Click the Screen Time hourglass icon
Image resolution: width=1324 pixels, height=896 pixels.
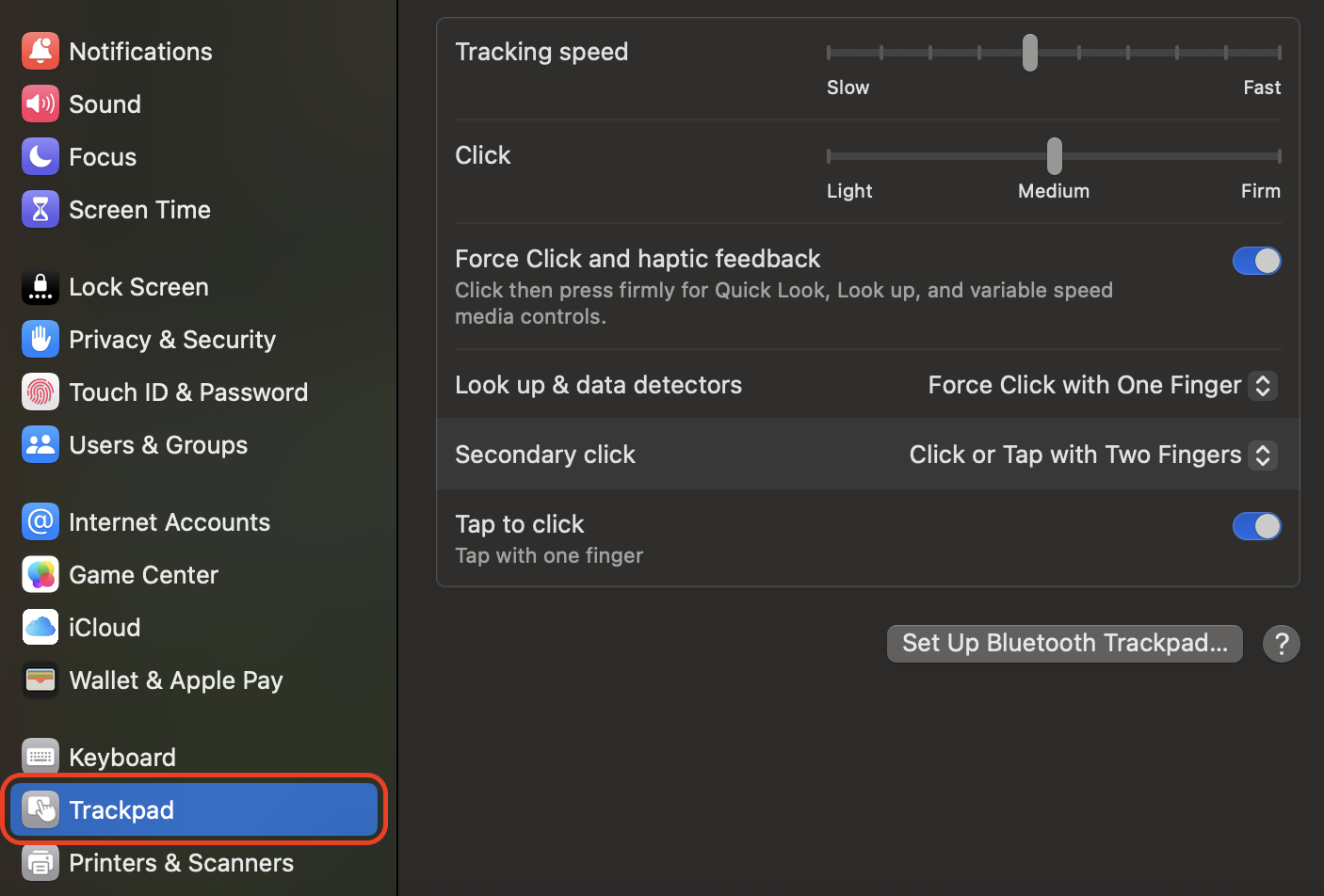click(40, 209)
